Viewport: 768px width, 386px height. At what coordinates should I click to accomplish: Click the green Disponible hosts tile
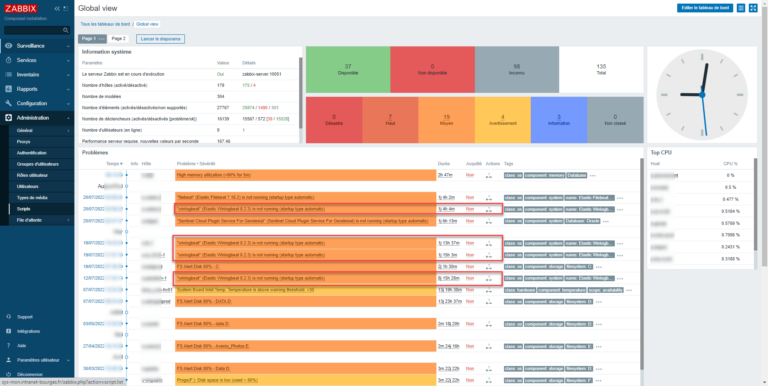pyautogui.click(x=348, y=70)
